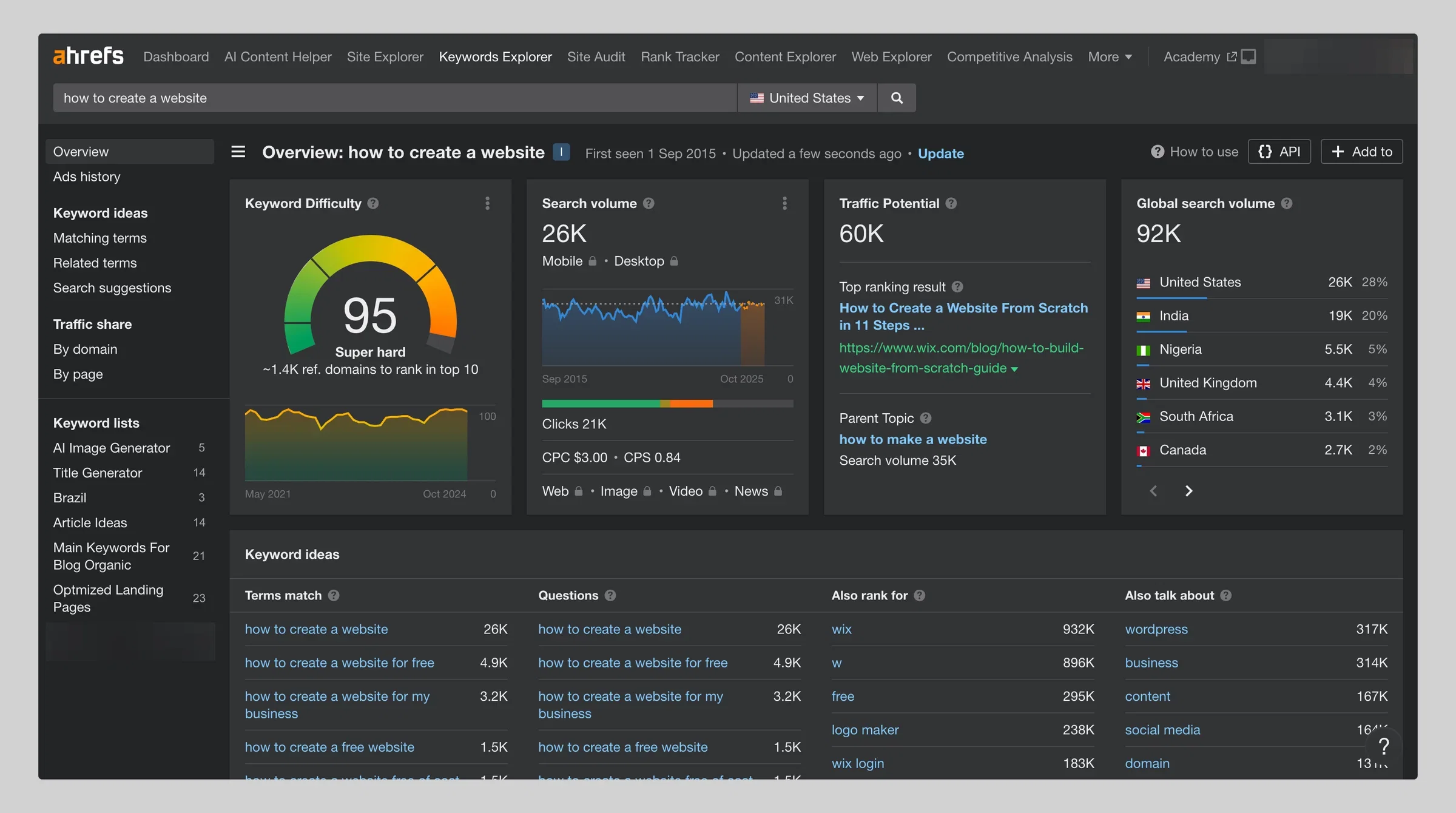Open Keyword Difficulty three-dot options menu
Viewport: 1456px width, 813px height.
(x=487, y=203)
